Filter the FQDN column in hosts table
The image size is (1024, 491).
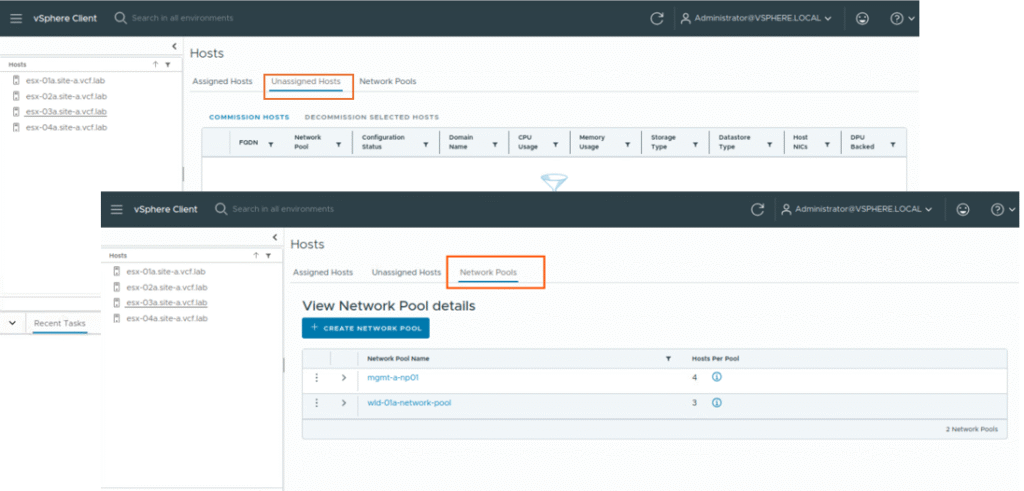[270, 145]
